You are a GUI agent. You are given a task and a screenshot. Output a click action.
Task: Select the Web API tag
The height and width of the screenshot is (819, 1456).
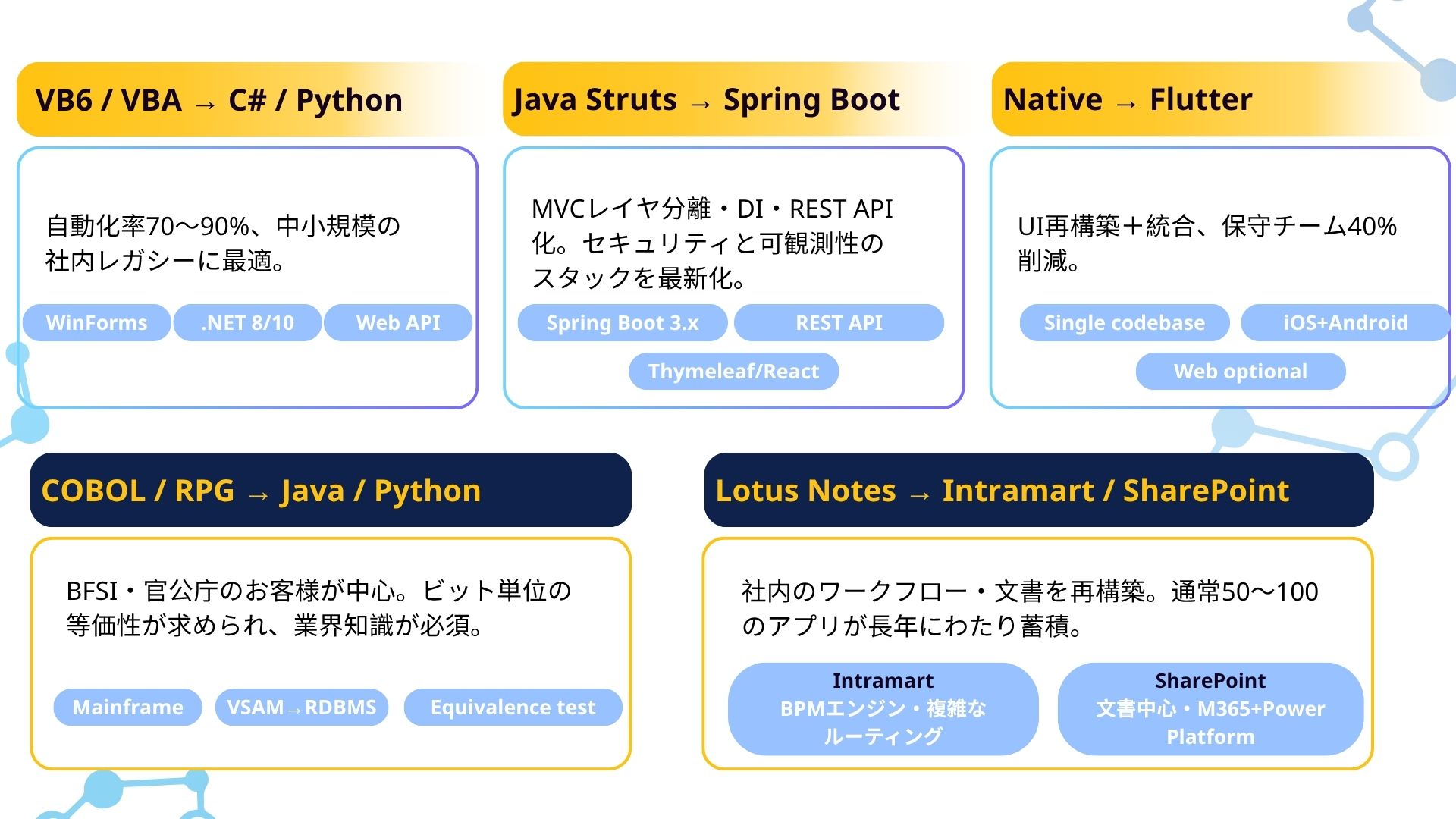(x=398, y=322)
